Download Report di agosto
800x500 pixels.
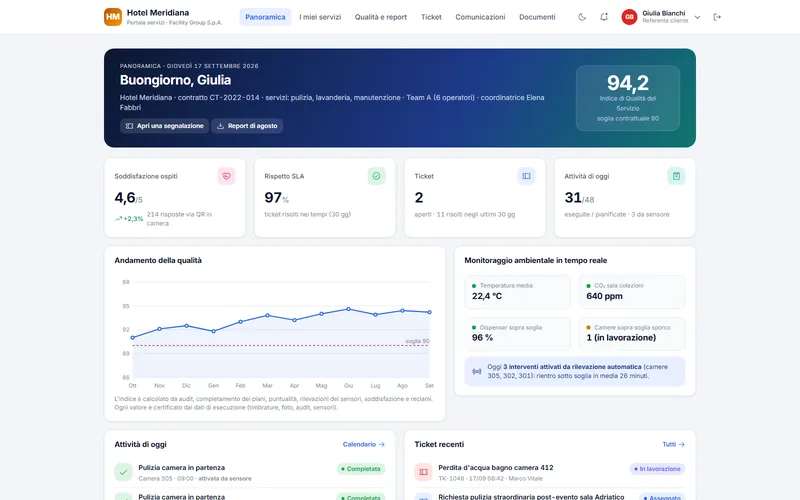pos(247,126)
